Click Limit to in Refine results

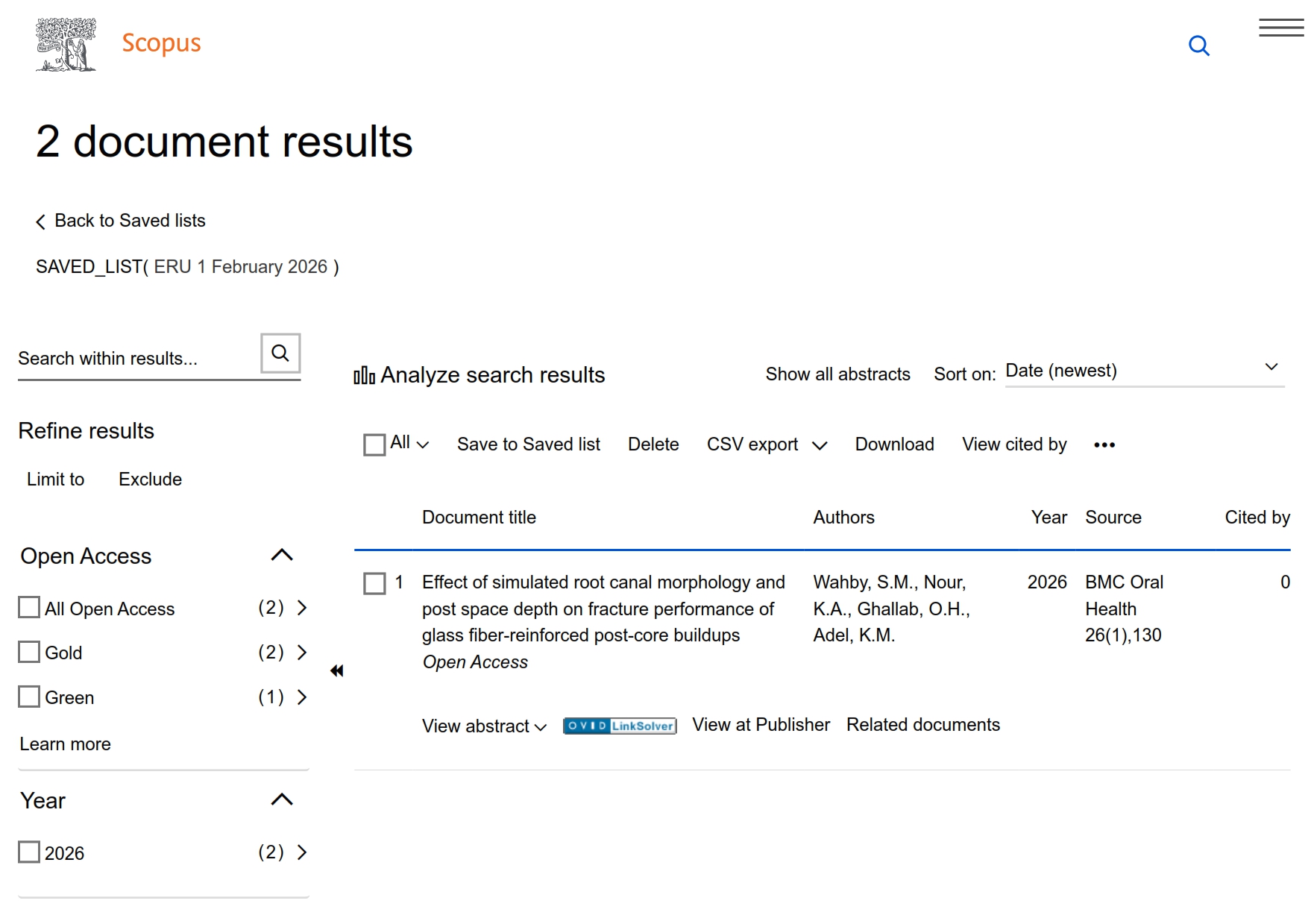click(56, 480)
